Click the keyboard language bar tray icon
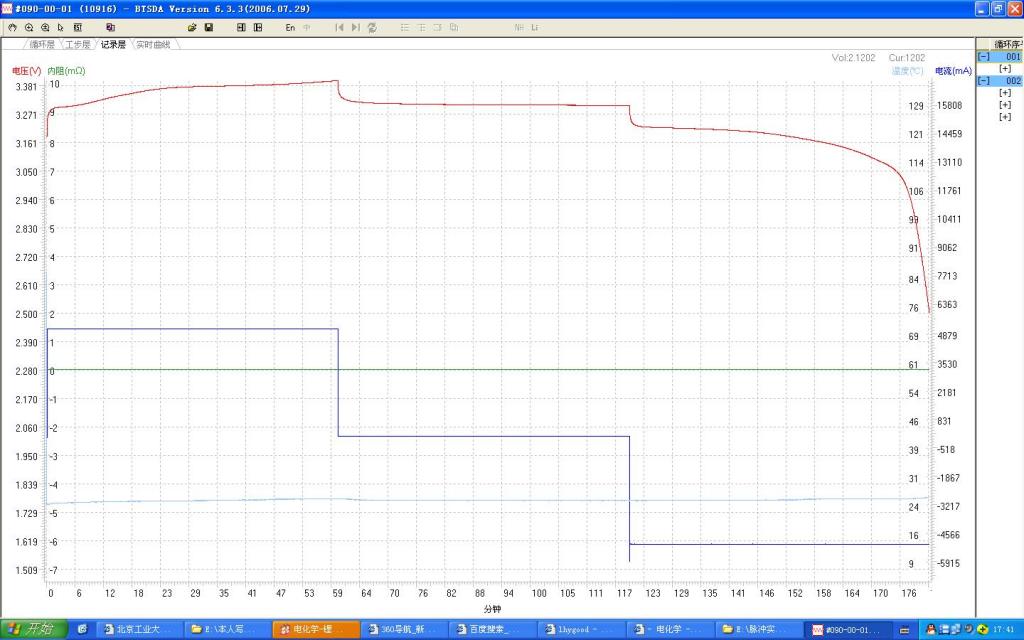This screenshot has width=1024, height=640. coord(904,630)
